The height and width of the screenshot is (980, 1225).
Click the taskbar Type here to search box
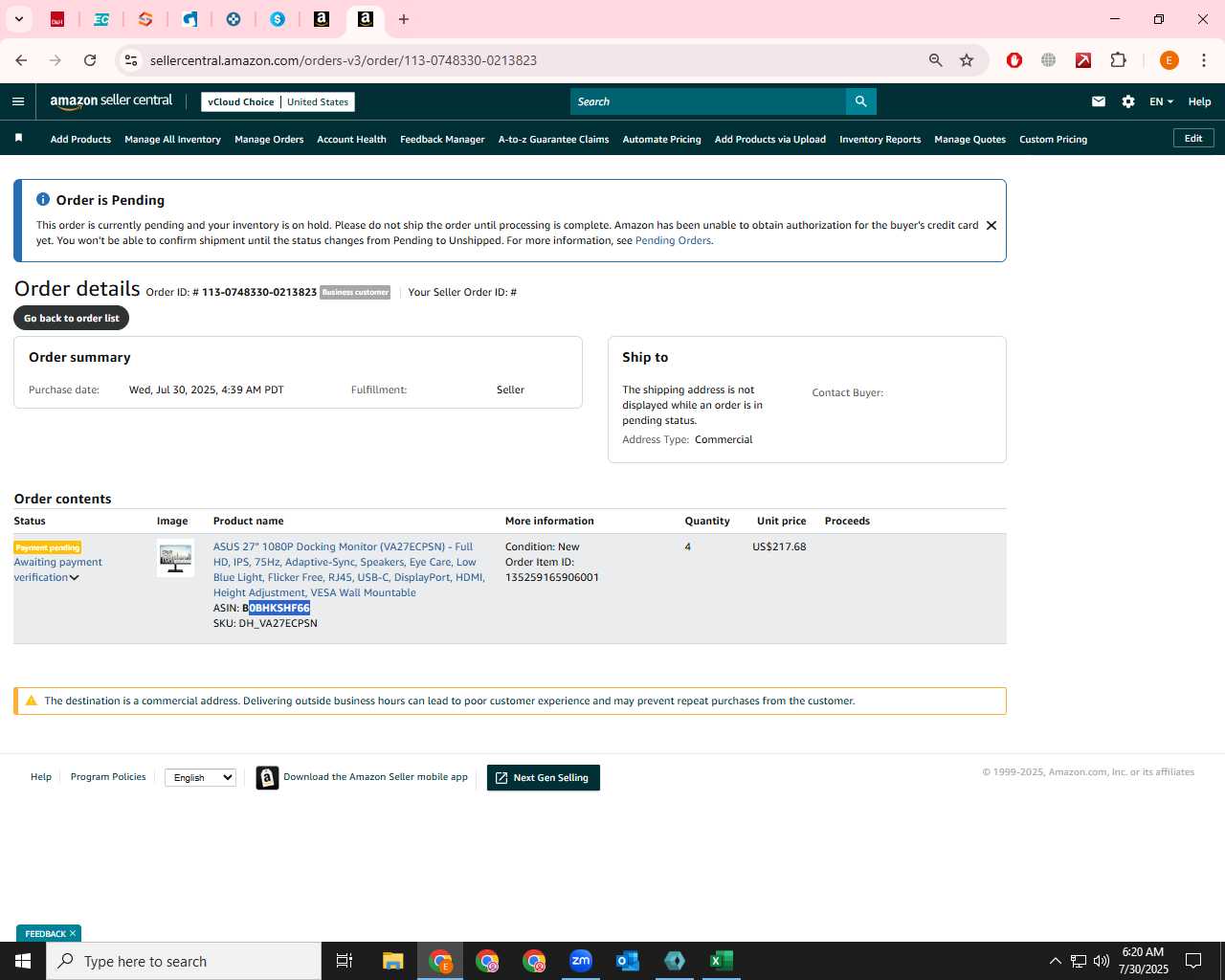click(x=184, y=961)
